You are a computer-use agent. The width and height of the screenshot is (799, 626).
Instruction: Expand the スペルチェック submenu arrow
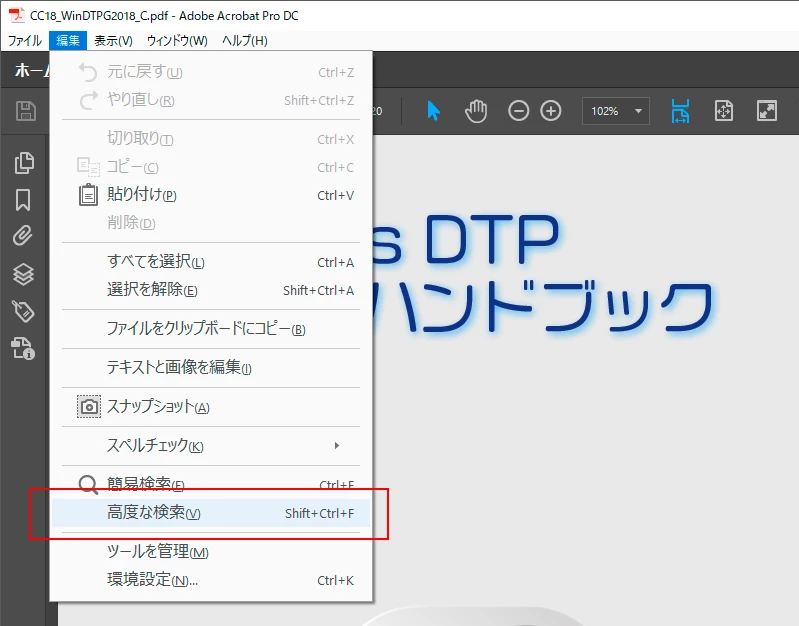pyautogui.click(x=337, y=446)
